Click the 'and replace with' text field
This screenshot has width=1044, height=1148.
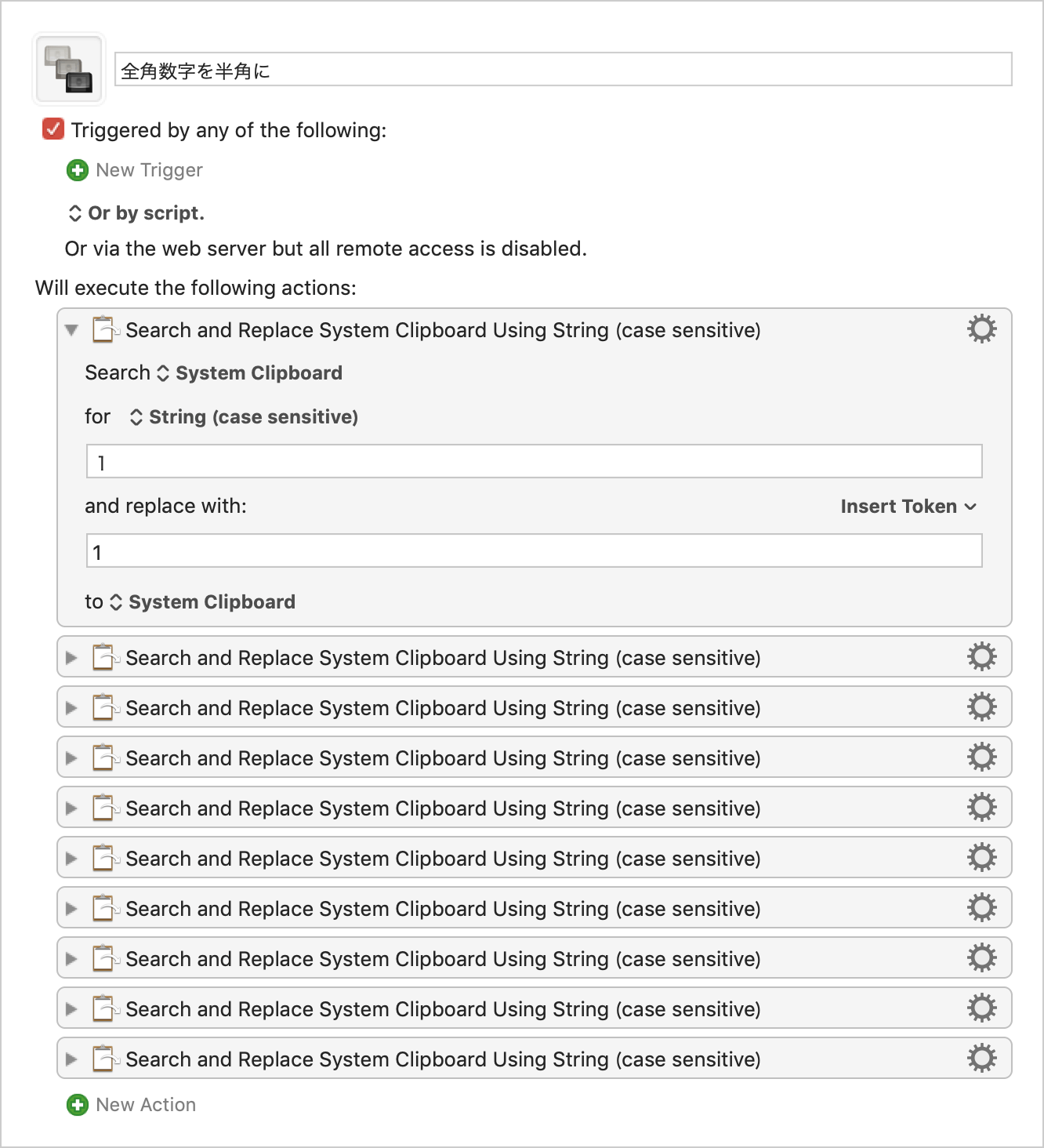pos(534,550)
